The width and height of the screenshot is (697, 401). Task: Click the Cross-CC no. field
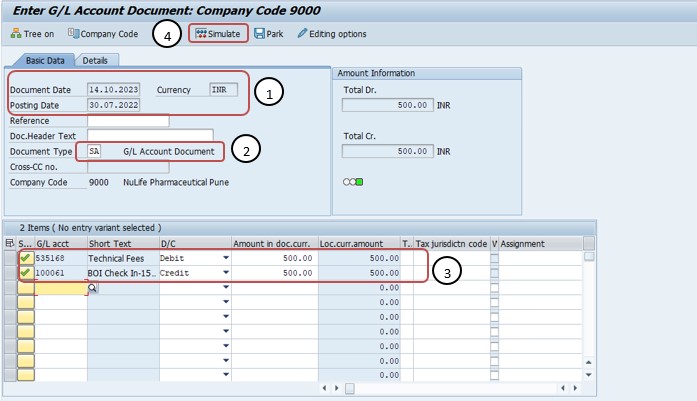pos(128,167)
